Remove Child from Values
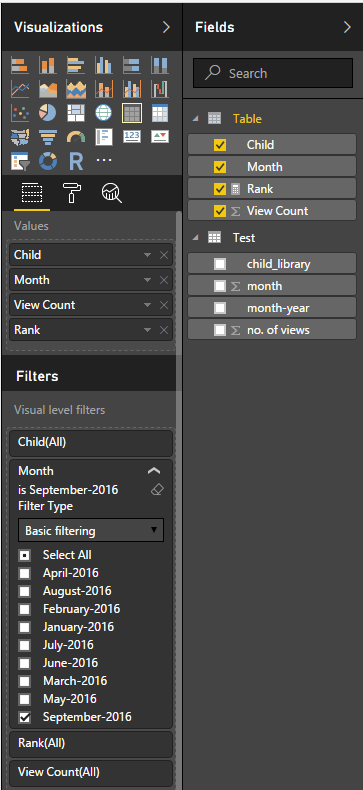 pos(164,255)
